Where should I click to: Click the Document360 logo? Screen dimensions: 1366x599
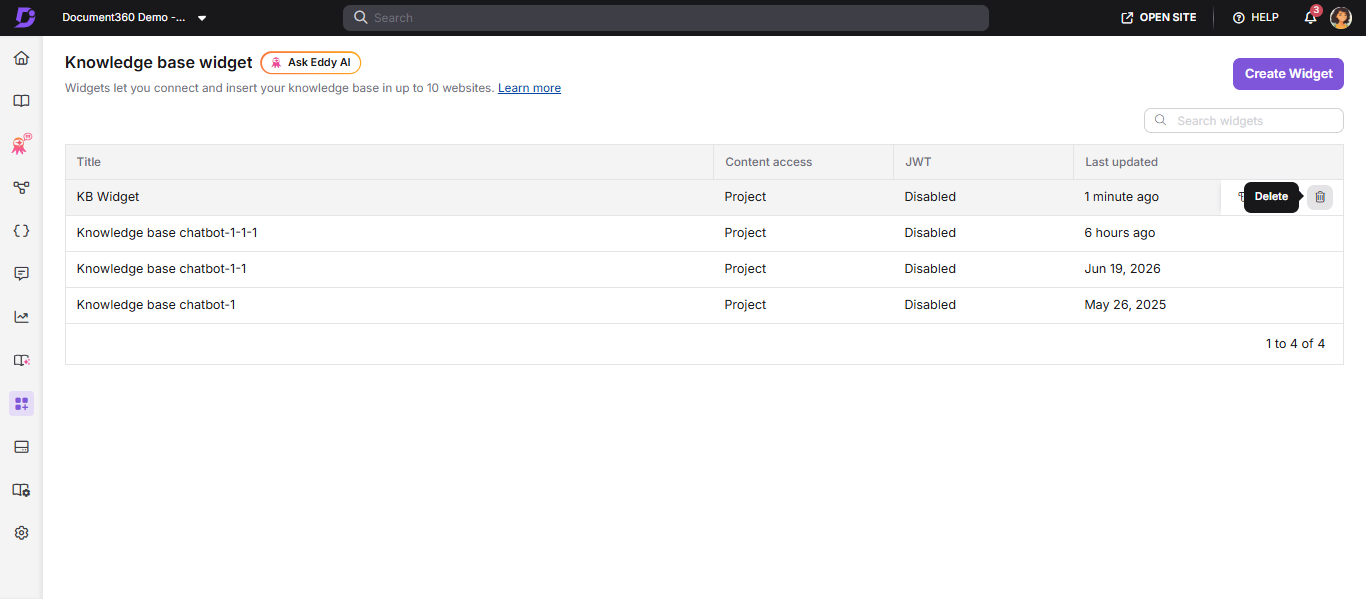point(25,18)
